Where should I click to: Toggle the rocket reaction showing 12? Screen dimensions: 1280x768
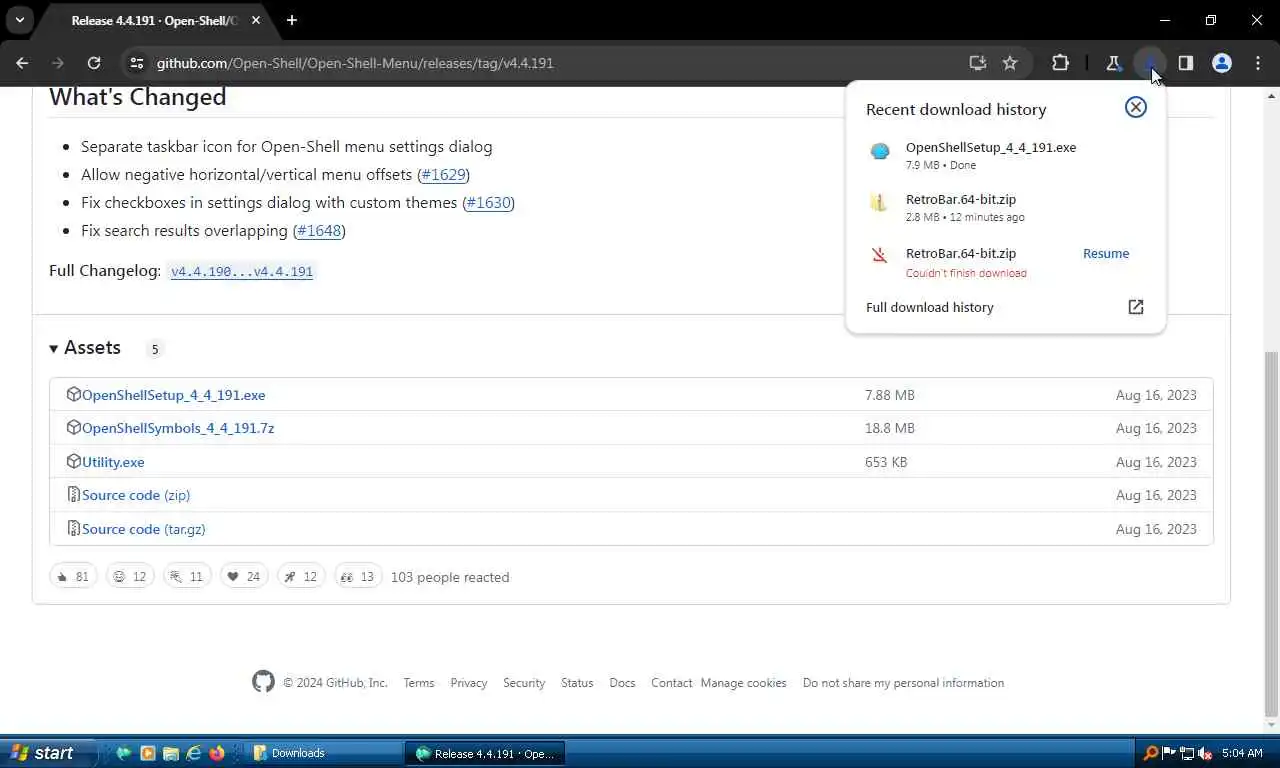tap(301, 577)
